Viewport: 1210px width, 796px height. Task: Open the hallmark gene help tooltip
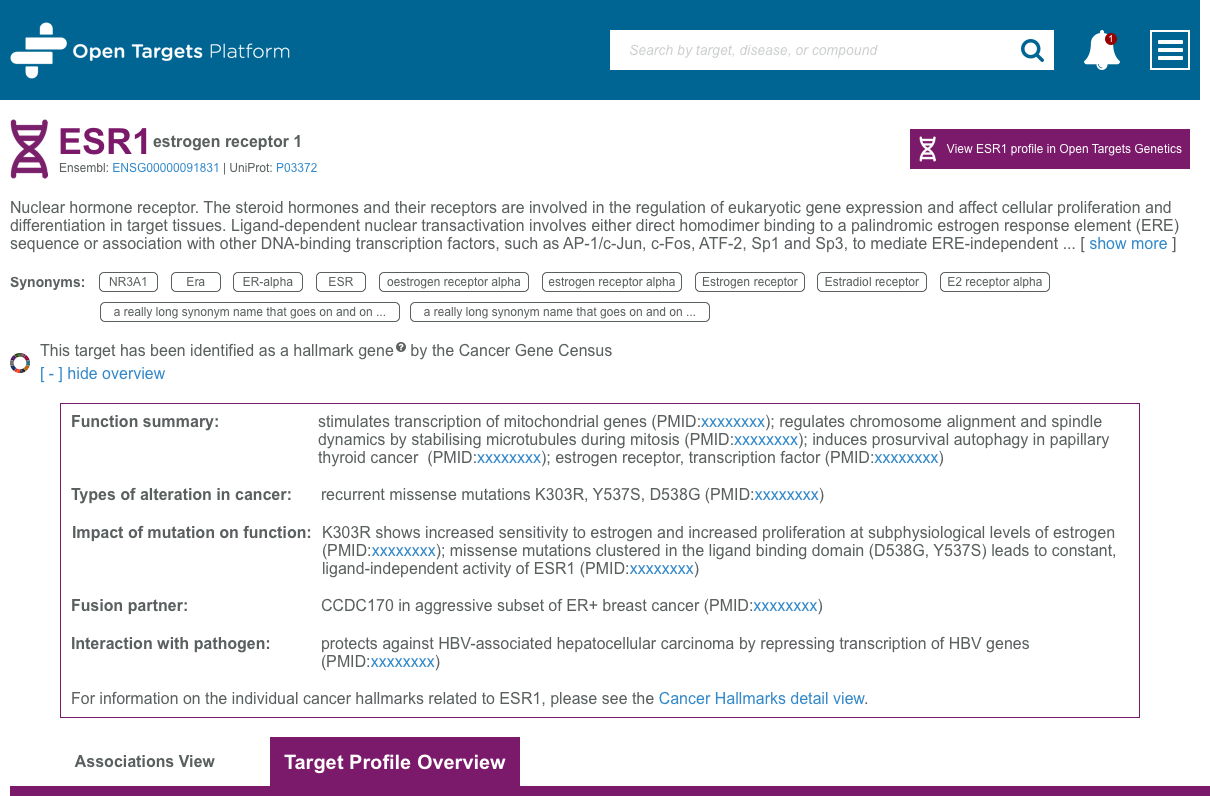click(x=401, y=346)
